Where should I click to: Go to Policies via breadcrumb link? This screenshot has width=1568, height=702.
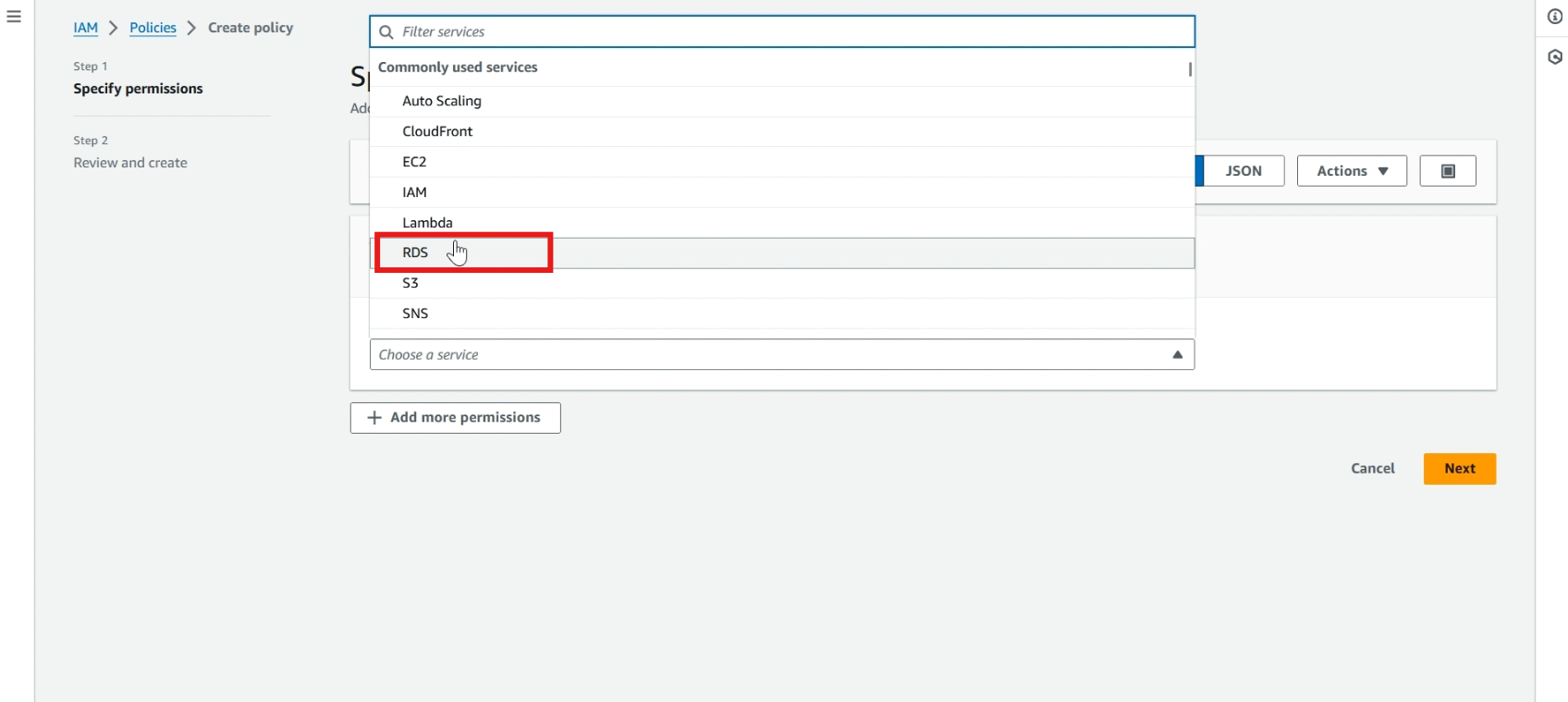153,28
